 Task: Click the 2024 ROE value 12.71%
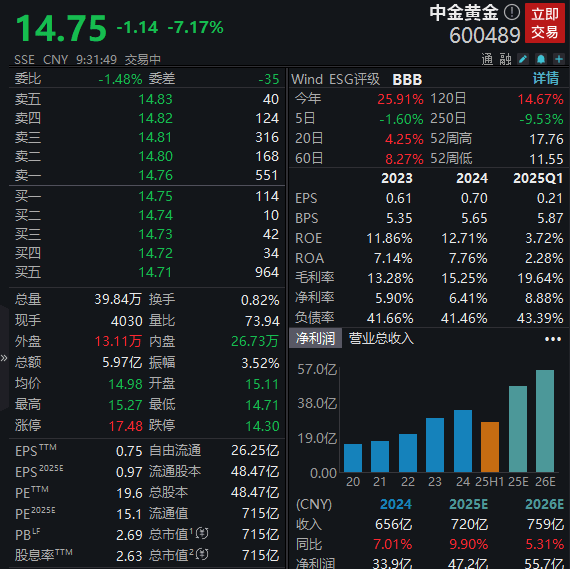coord(464,239)
